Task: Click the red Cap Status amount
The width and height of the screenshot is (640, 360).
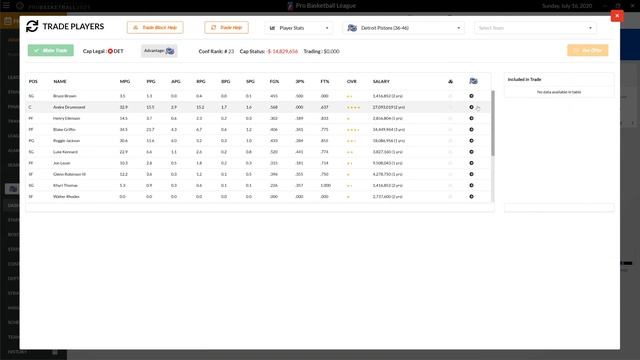Action: point(282,51)
